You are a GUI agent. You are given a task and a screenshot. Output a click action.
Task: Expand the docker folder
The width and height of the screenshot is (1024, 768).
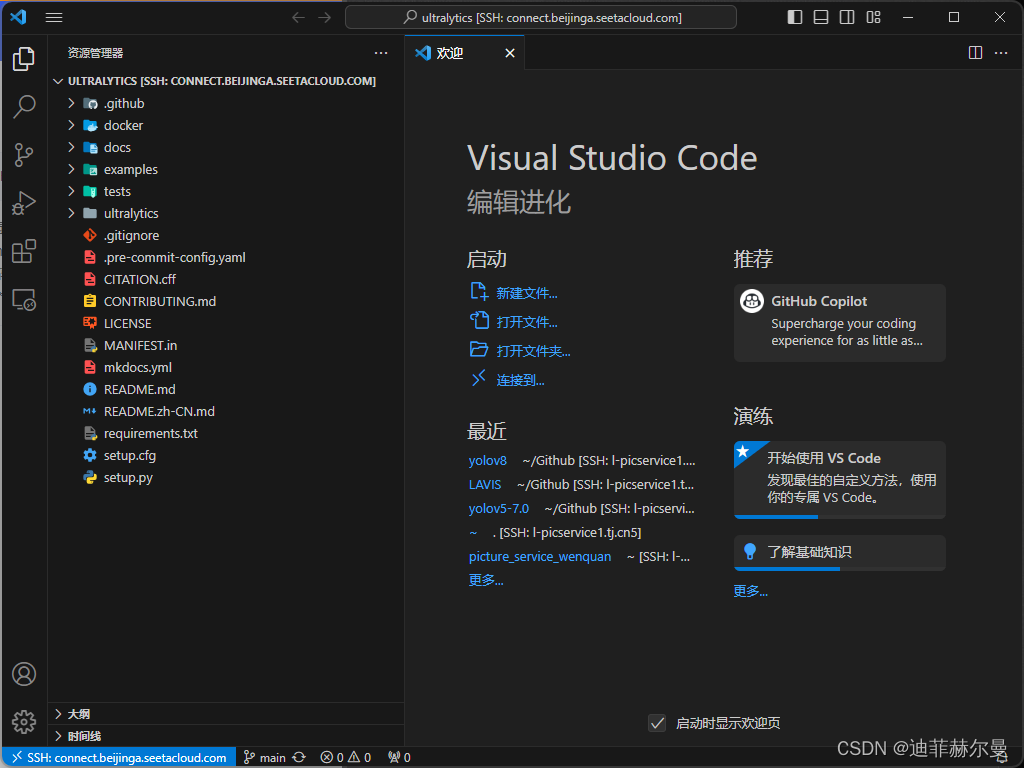[x=226, y=125]
